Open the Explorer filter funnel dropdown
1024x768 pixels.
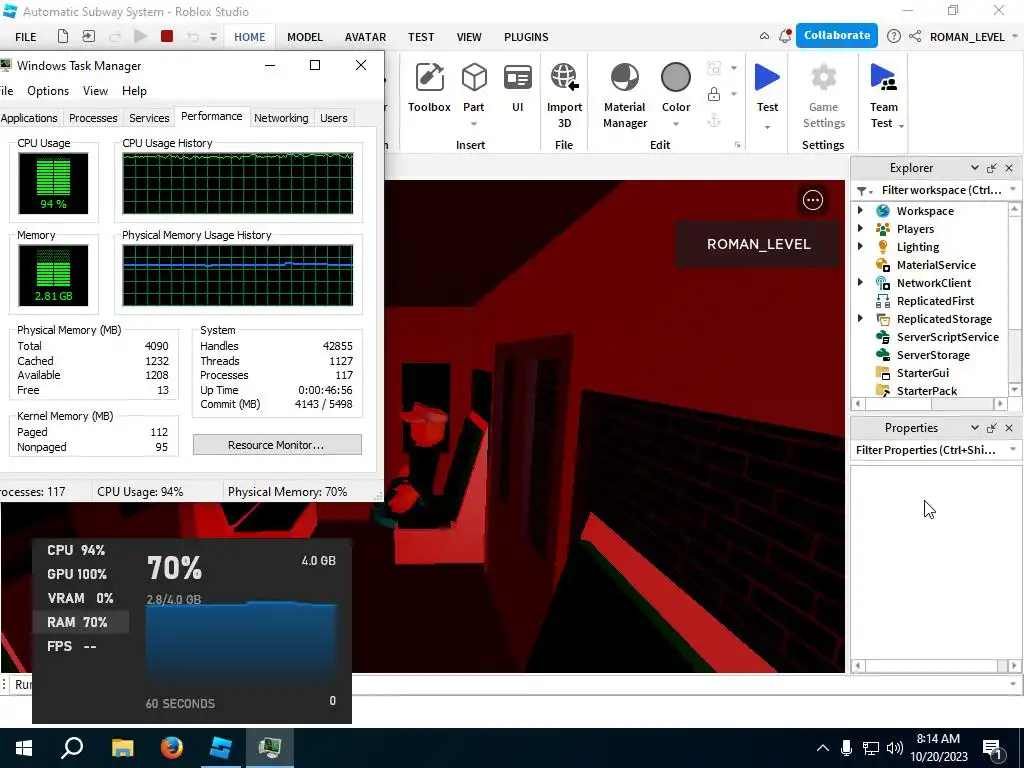[x=865, y=191]
